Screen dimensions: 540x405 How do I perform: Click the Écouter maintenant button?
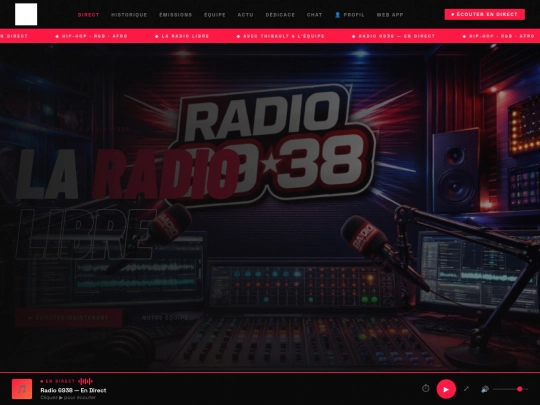(x=69, y=318)
